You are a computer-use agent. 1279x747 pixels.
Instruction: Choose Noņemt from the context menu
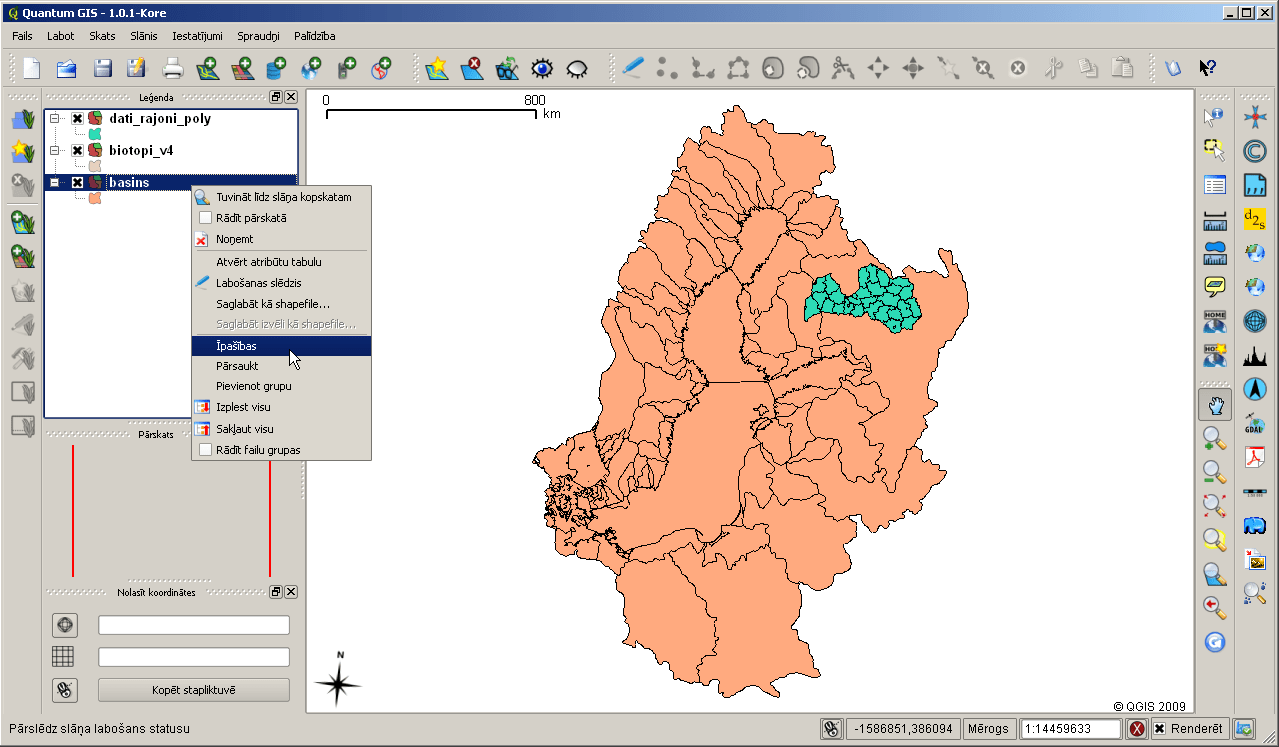pos(281,239)
